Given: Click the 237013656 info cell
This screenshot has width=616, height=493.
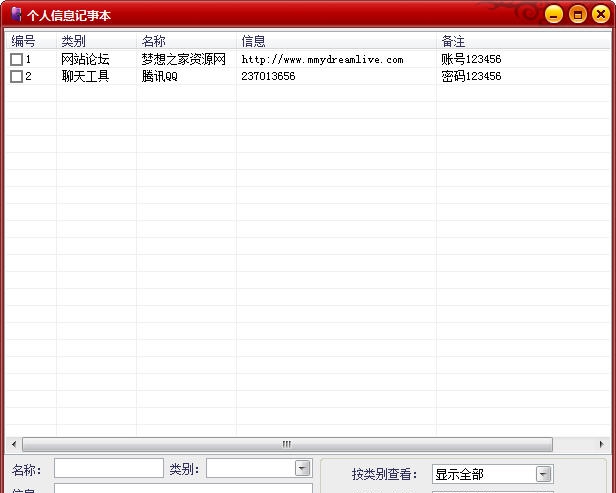Looking at the screenshot, I should [268, 76].
